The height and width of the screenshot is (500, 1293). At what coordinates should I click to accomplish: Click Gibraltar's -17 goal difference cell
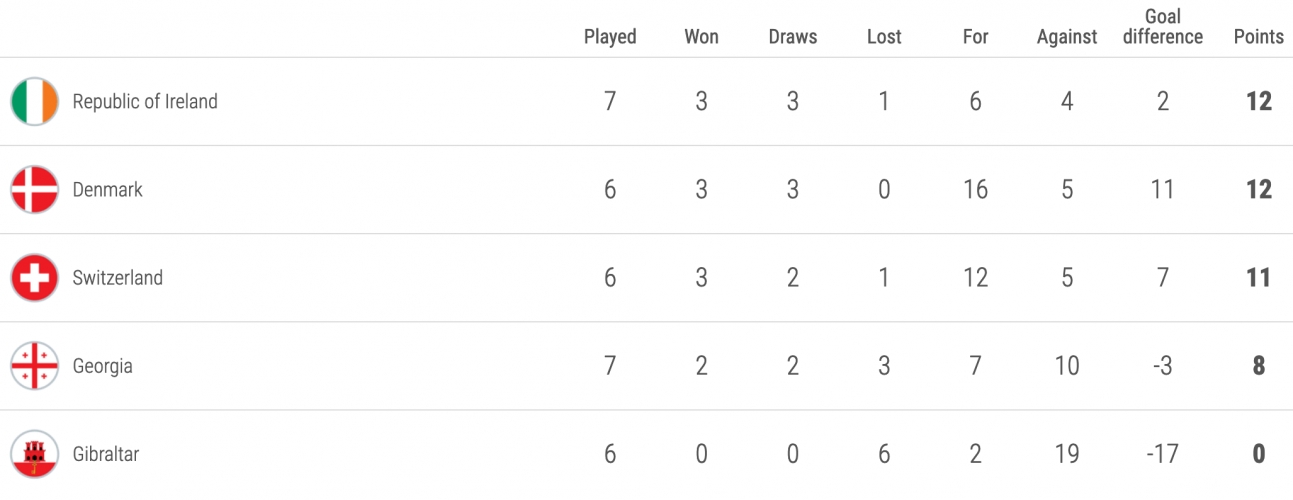click(1162, 454)
